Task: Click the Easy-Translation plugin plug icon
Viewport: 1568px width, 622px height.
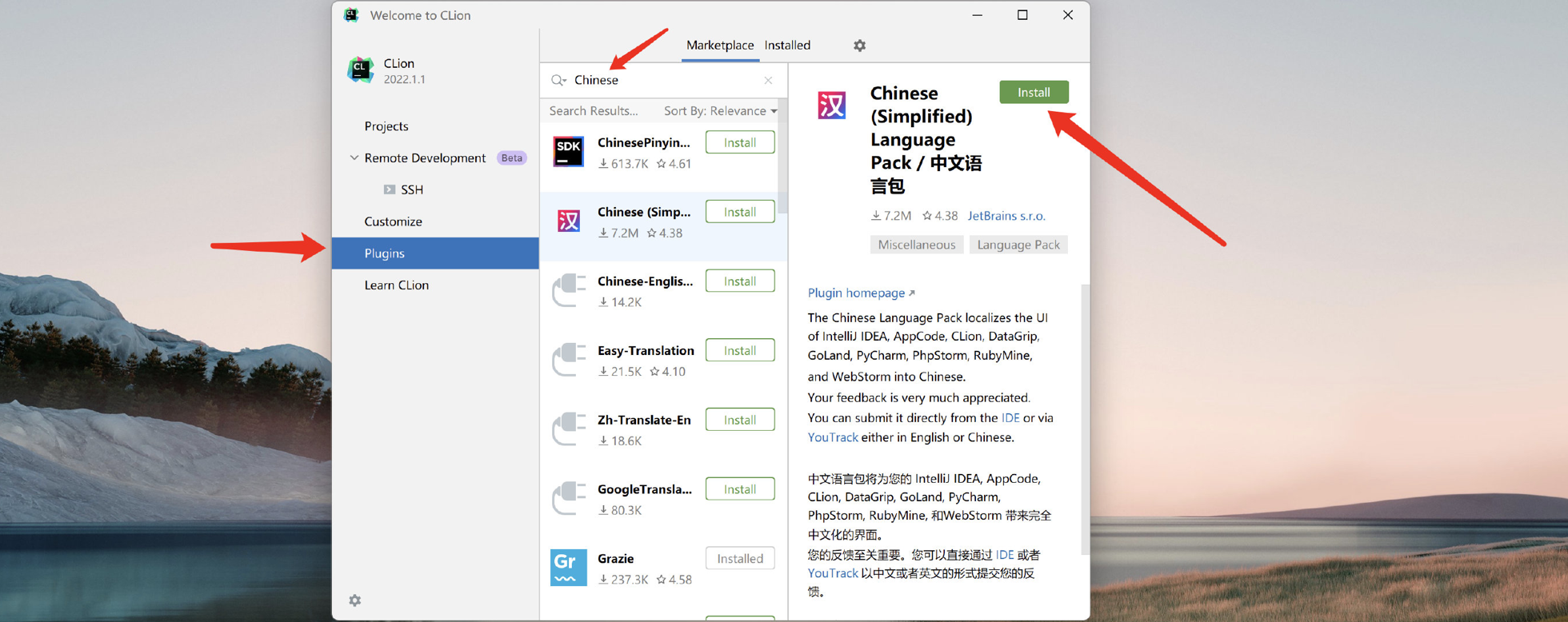Action: click(x=569, y=360)
